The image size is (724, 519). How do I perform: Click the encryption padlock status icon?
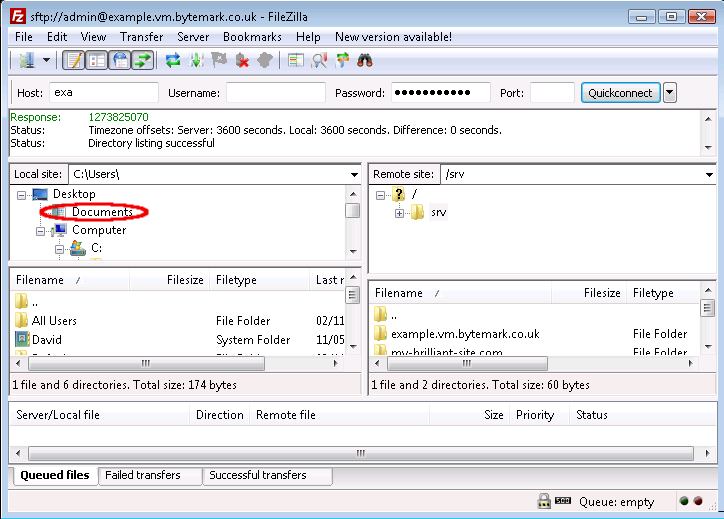coord(544,501)
